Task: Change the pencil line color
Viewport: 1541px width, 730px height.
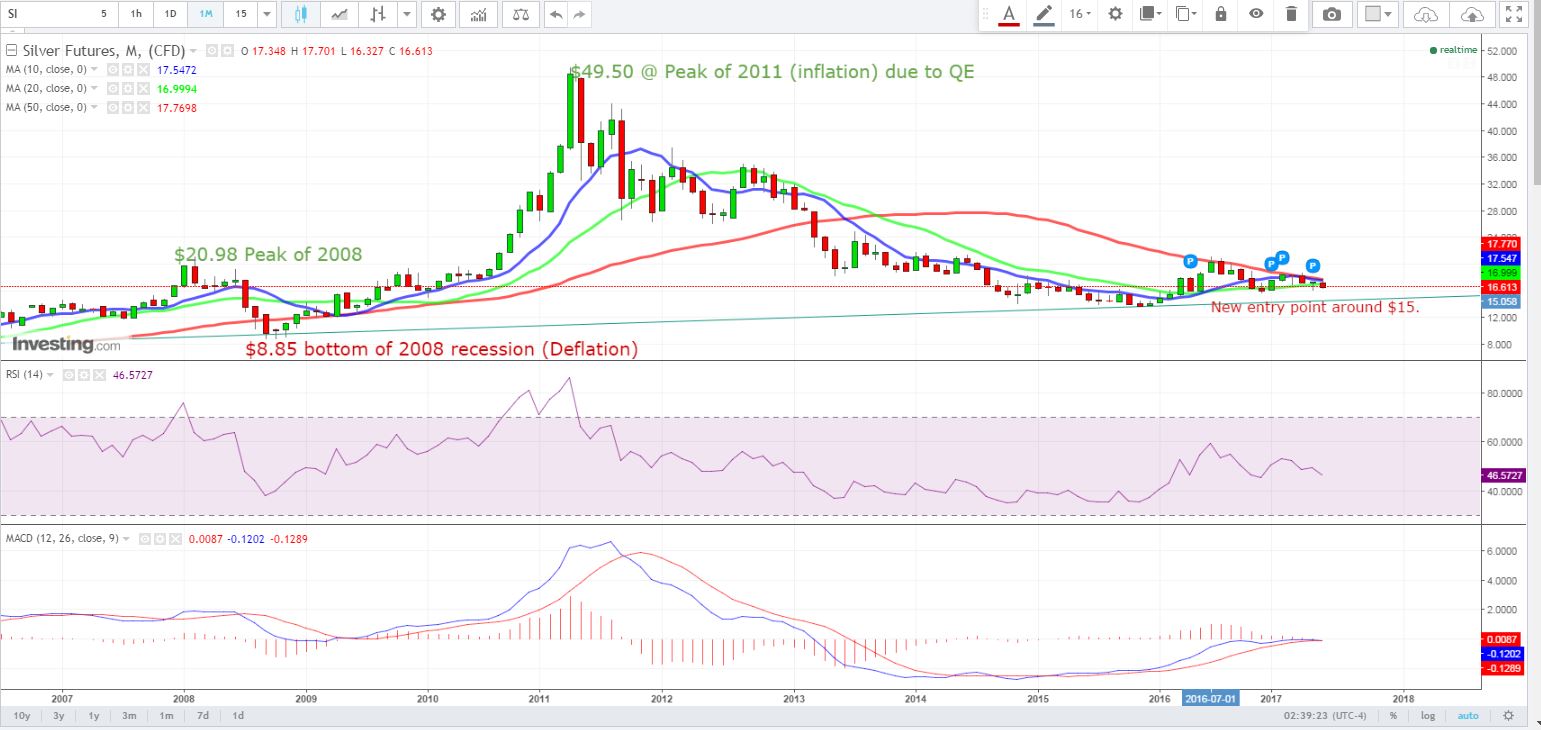Action: point(1045,14)
